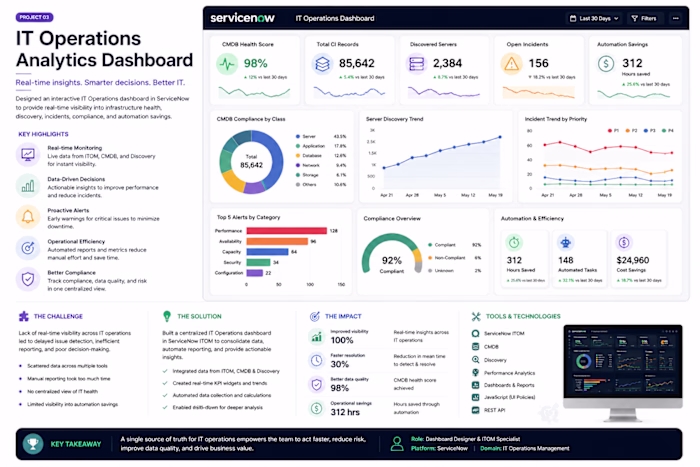The height and width of the screenshot is (467, 700).
Task: Click the REST API tool entry
Action: [488, 410]
